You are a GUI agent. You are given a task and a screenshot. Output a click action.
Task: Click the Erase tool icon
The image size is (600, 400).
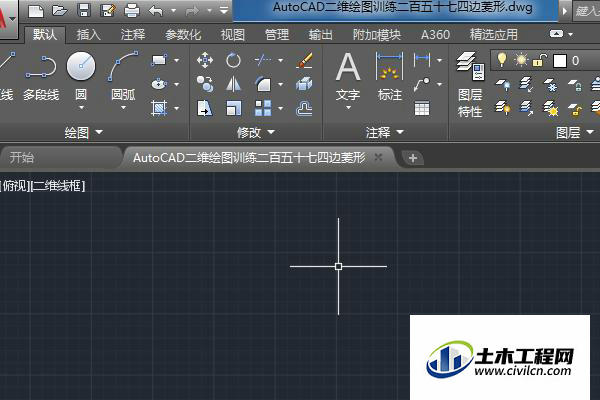point(305,60)
